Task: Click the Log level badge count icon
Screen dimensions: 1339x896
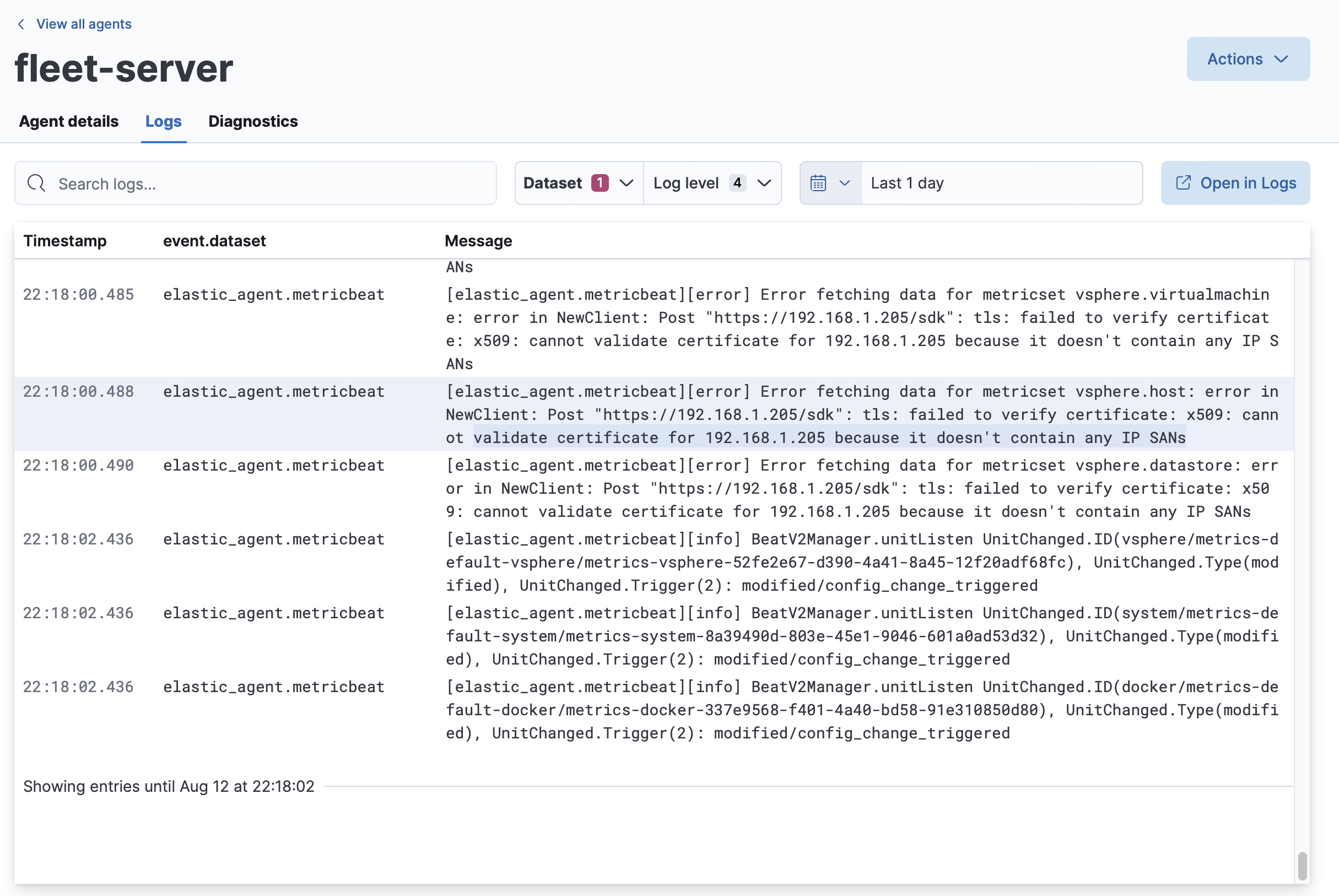Action: point(737,183)
